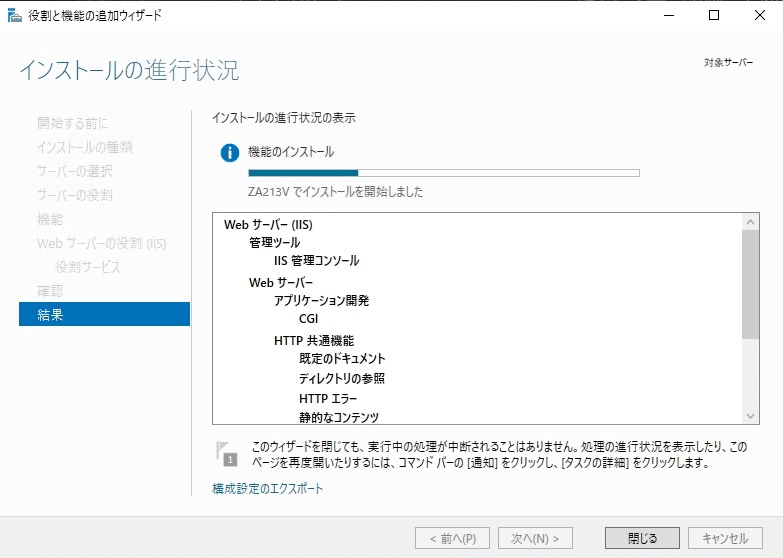Click the IIS 管理コンソール list entry
Viewport: 783px width, 558px height.
click(317, 261)
